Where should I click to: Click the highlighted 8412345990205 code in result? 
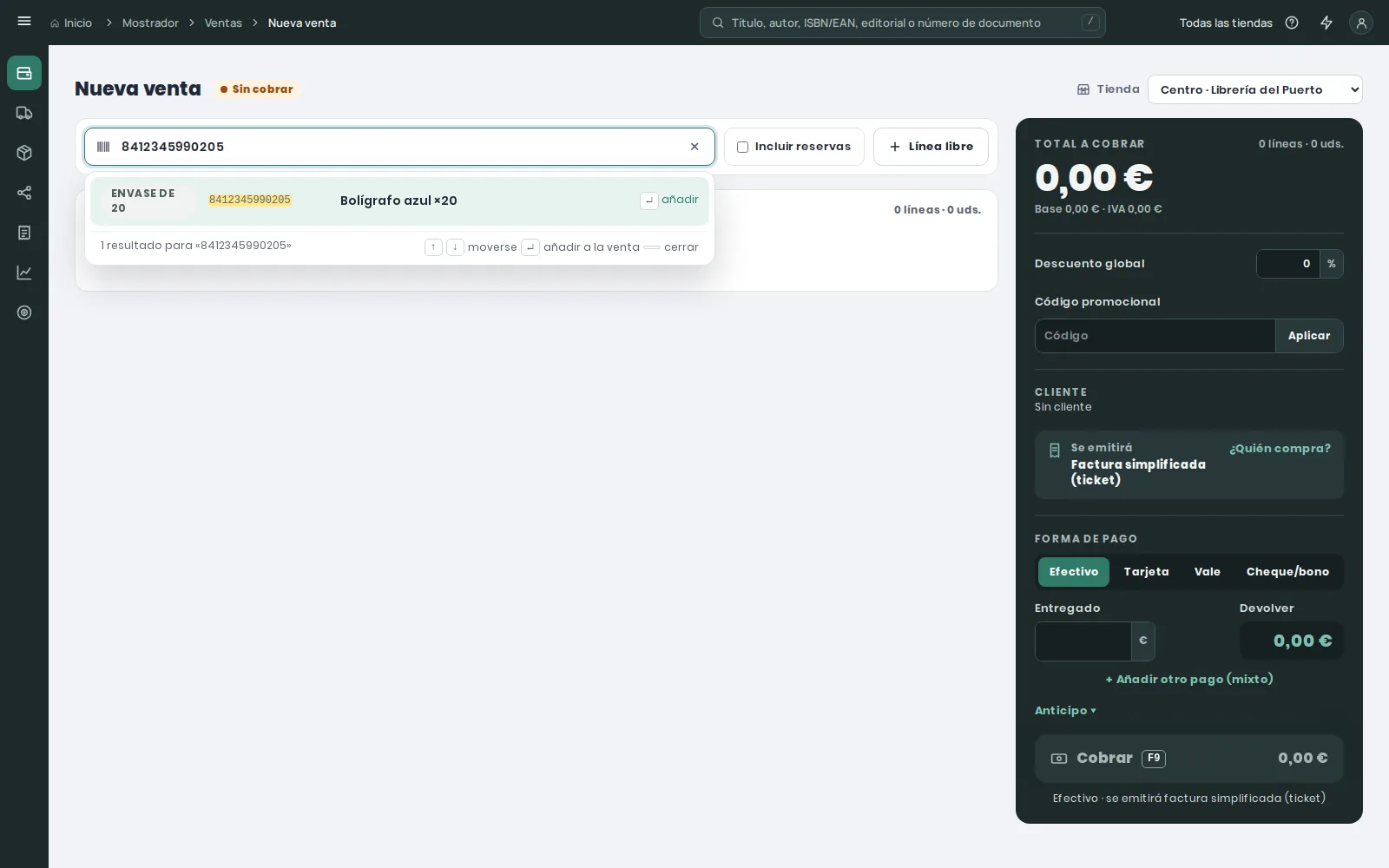pyautogui.click(x=250, y=201)
